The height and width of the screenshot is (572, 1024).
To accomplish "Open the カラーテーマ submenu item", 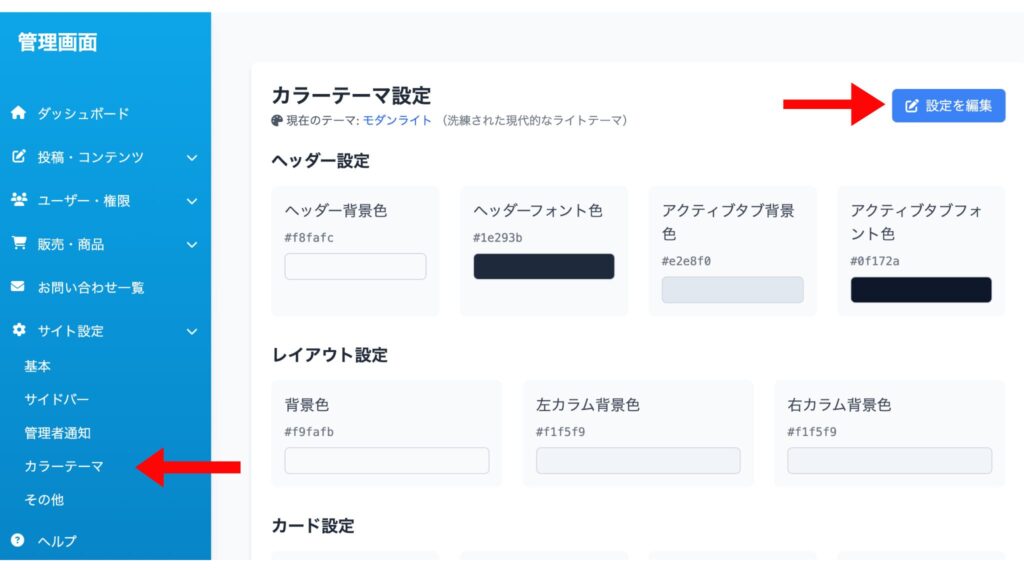I will (64, 466).
